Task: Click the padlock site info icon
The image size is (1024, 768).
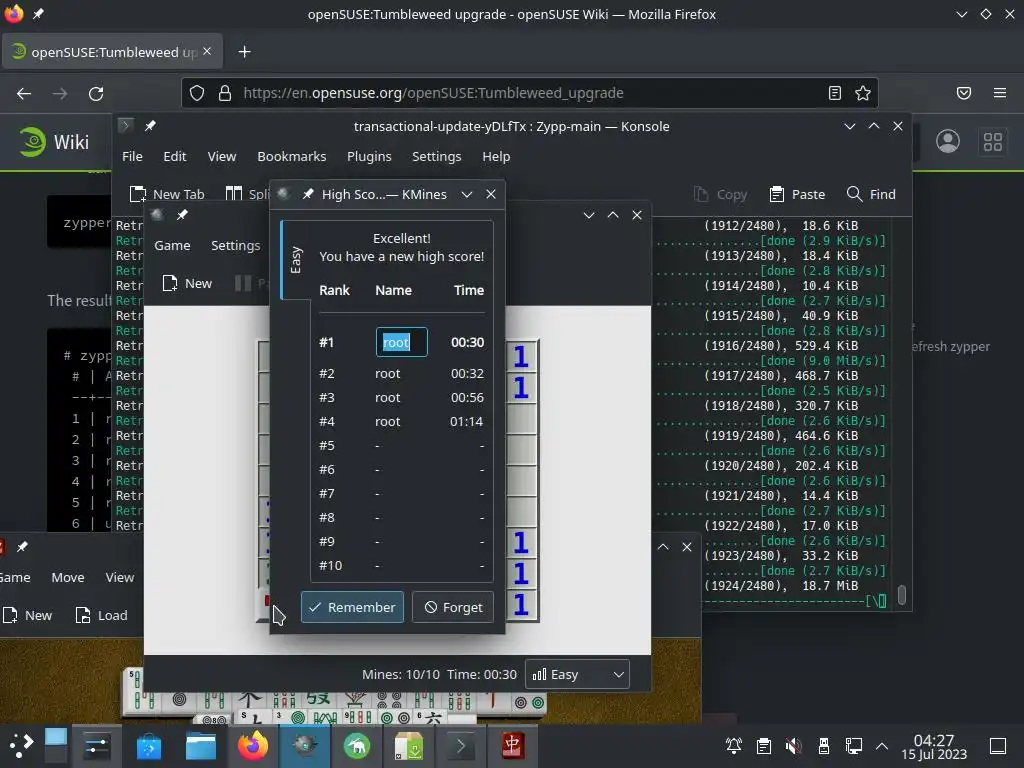Action: pyautogui.click(x=225, y=93)
